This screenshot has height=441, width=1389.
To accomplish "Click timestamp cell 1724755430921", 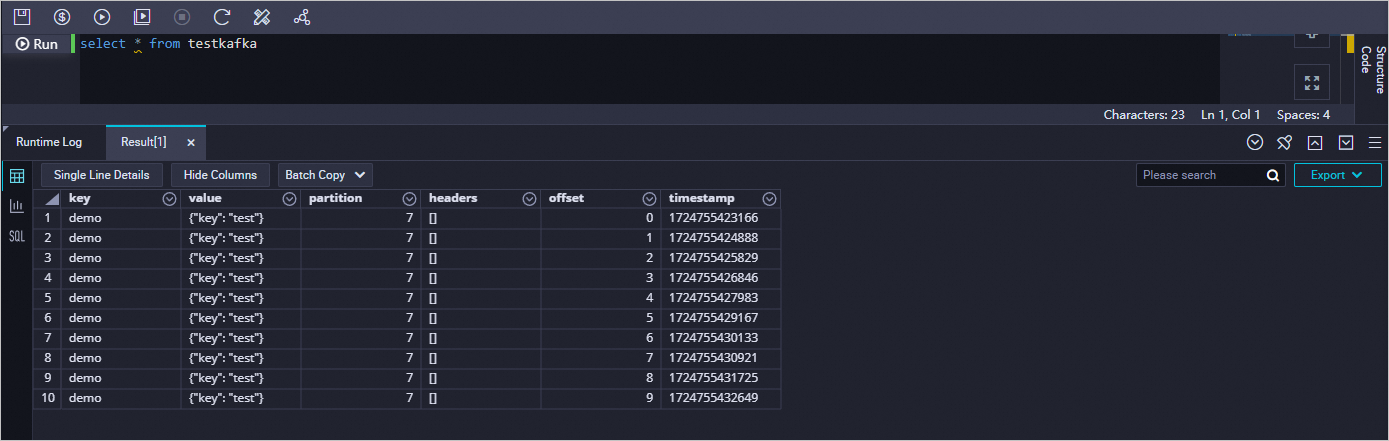I will (721, 358).
